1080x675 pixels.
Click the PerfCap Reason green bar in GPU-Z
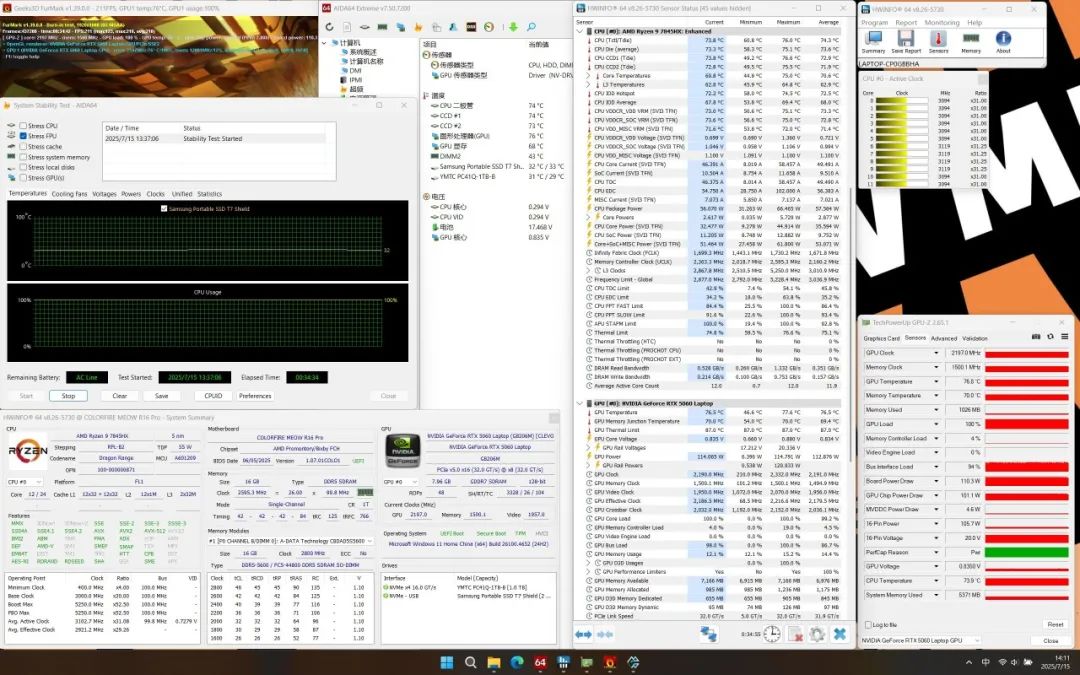tap(1027, 552)
